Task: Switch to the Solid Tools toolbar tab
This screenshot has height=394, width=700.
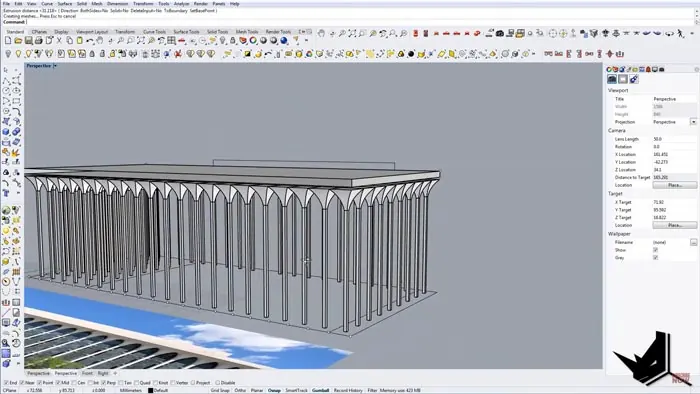Action: [217, 32]
